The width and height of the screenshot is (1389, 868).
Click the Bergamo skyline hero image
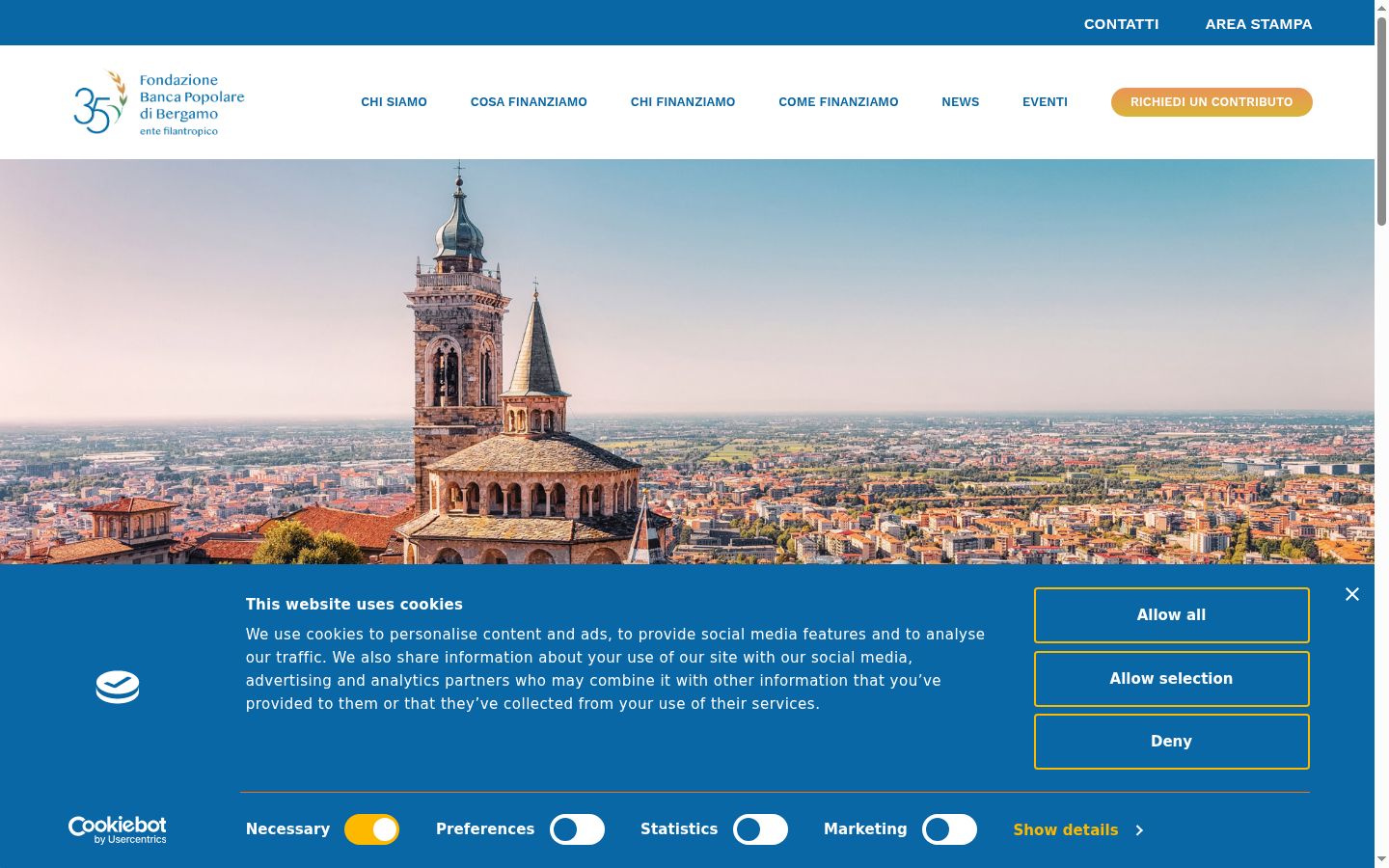[x=687, y=362]
